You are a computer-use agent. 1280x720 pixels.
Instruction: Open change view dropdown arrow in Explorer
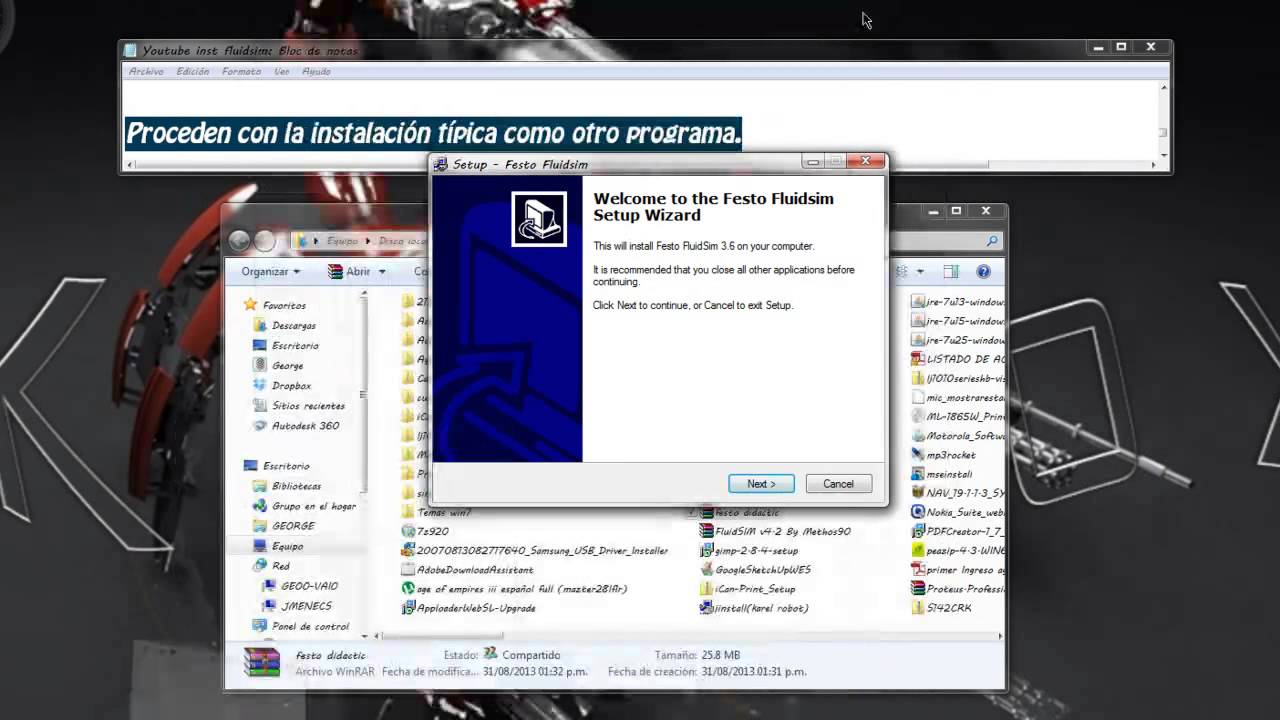pos(919,271)
